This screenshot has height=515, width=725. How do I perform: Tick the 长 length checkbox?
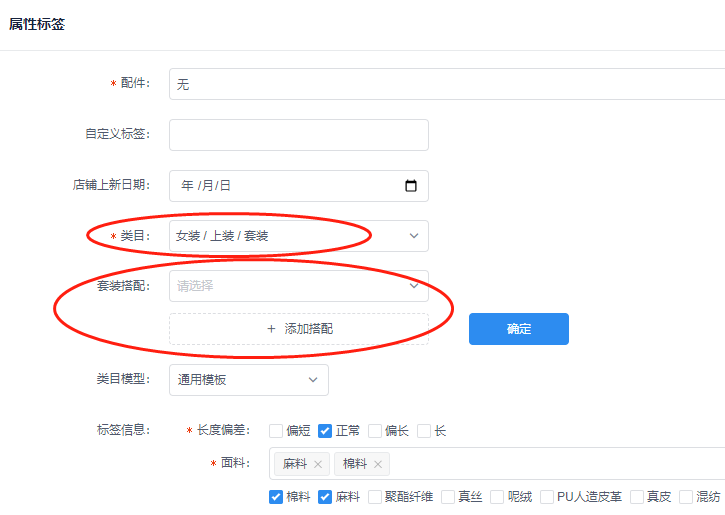pyautogui.click(x=424, y=431)
